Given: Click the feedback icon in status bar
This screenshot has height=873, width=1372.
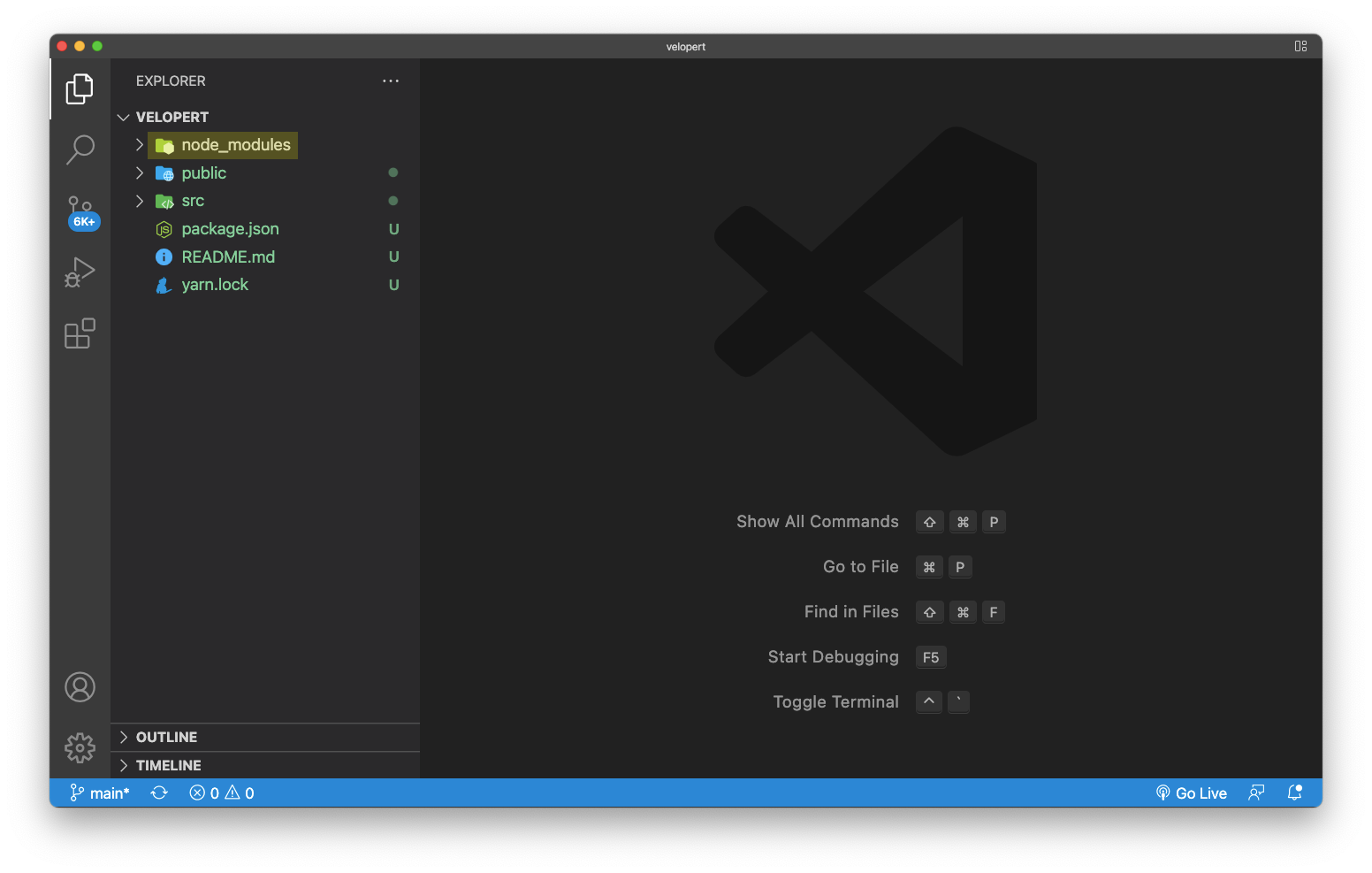Looking at the screenshot, I should point(1256,793).
